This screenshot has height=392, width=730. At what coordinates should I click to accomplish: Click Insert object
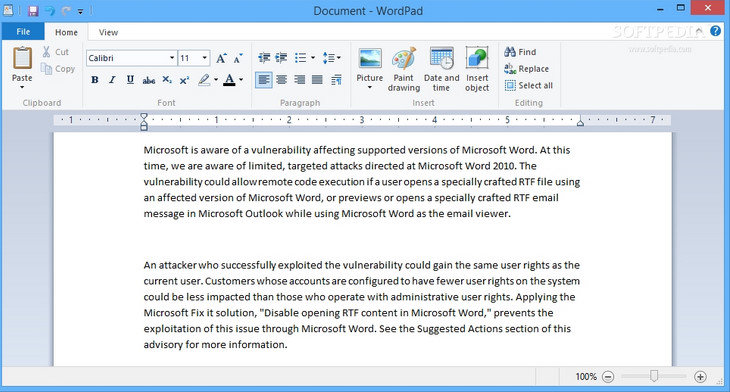(x=477, y=69)
